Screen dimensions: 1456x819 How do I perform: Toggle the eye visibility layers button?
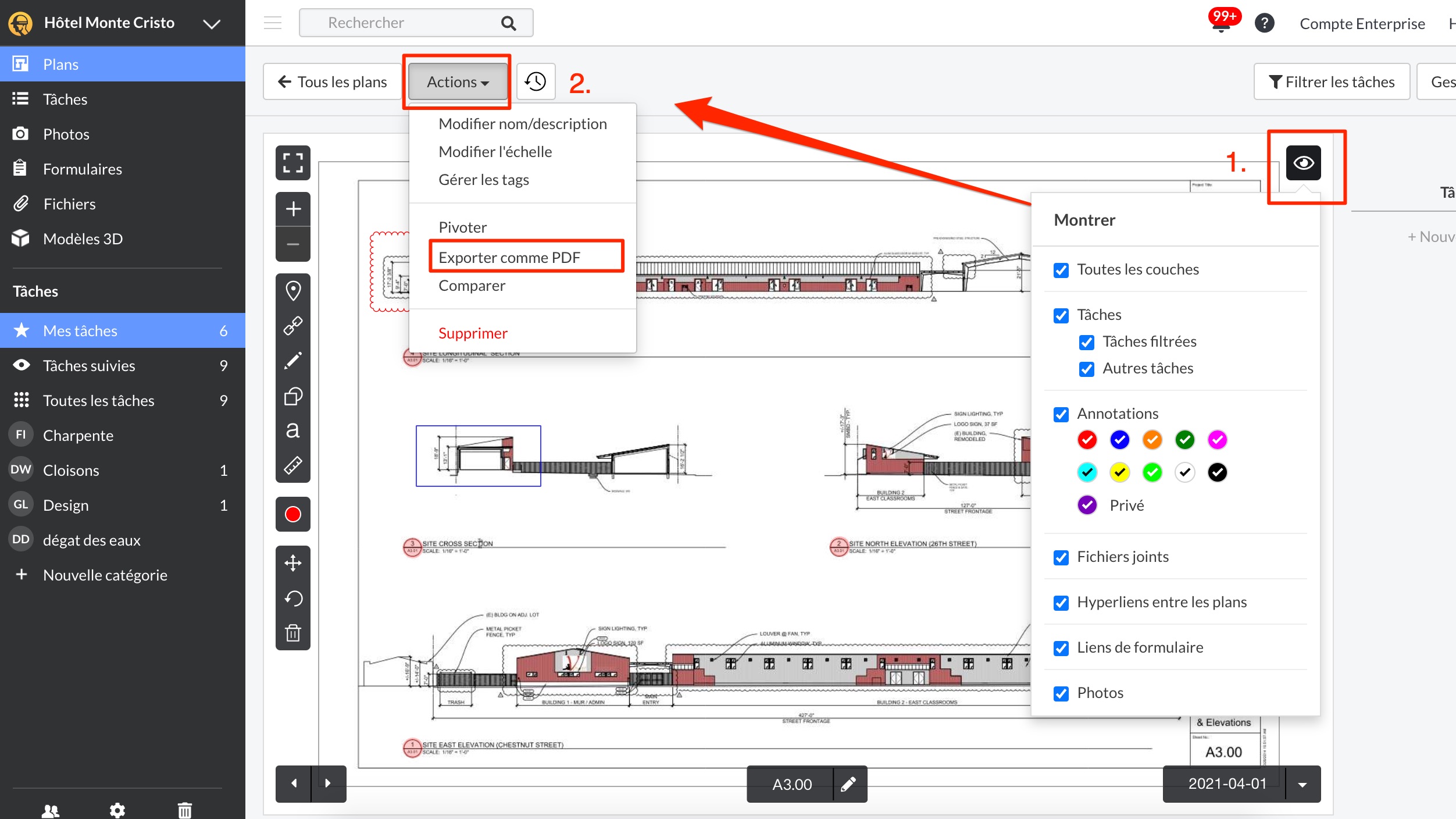(x=1304, y=163)
